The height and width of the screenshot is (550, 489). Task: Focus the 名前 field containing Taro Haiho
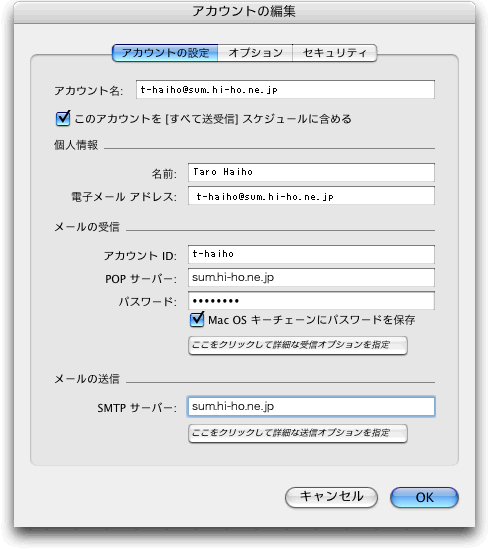(x=311, y=172)
